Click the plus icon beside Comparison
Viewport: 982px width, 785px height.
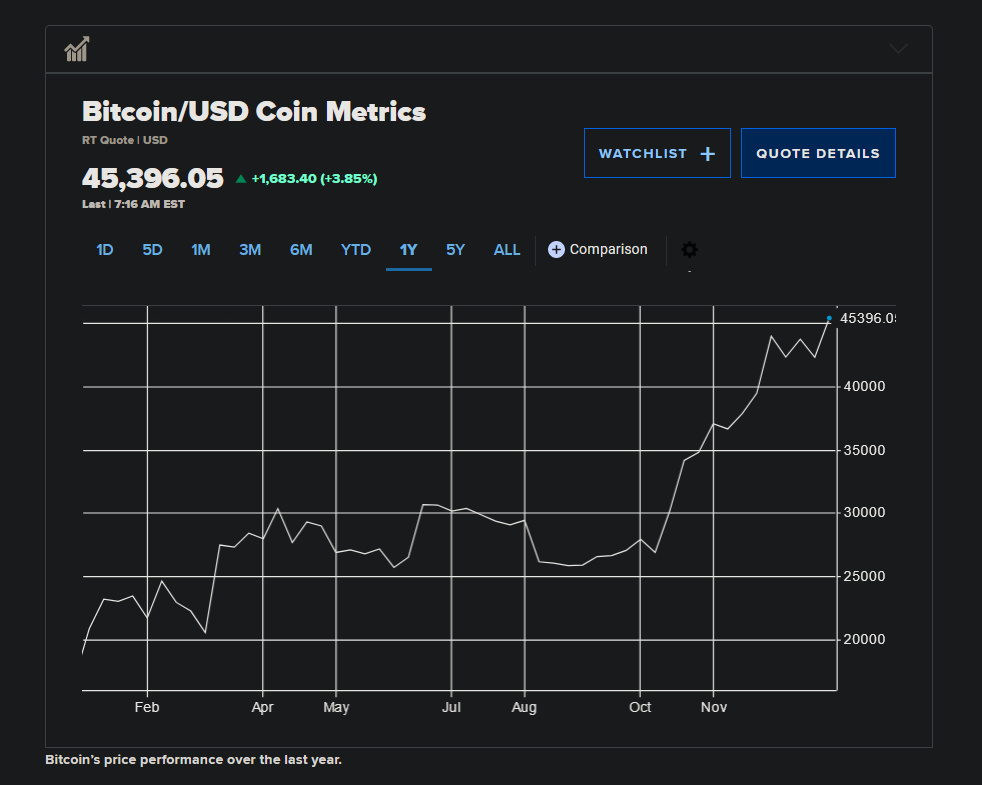557,250
